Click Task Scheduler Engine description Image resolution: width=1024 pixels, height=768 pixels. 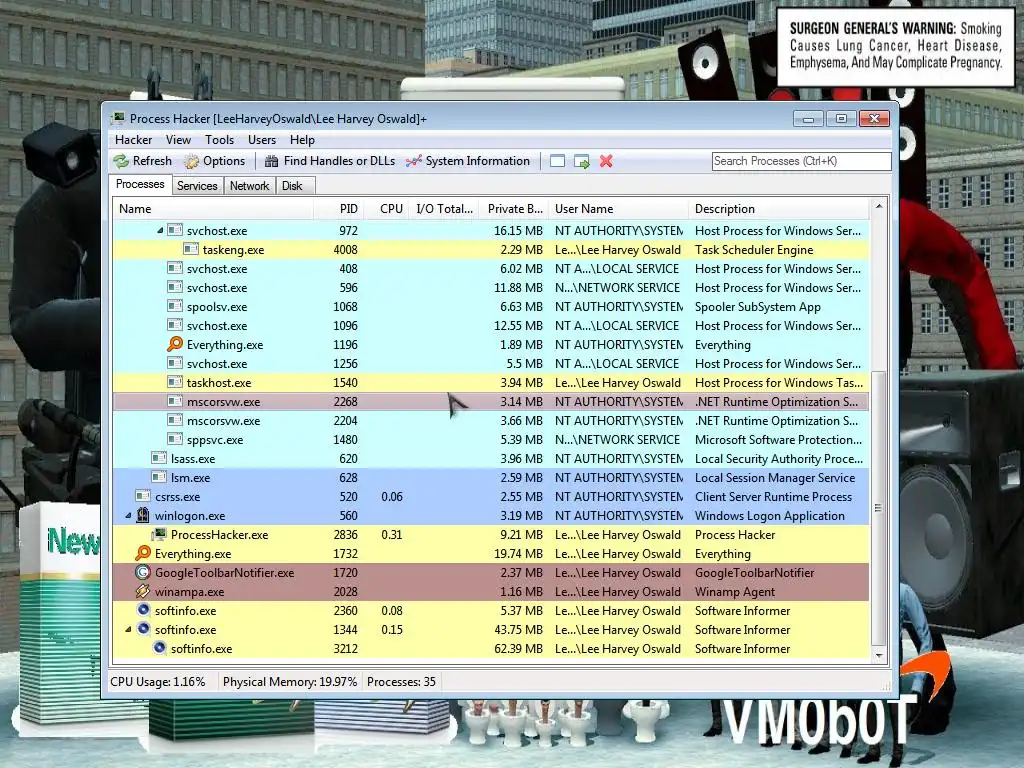click(x=754, y=249)
